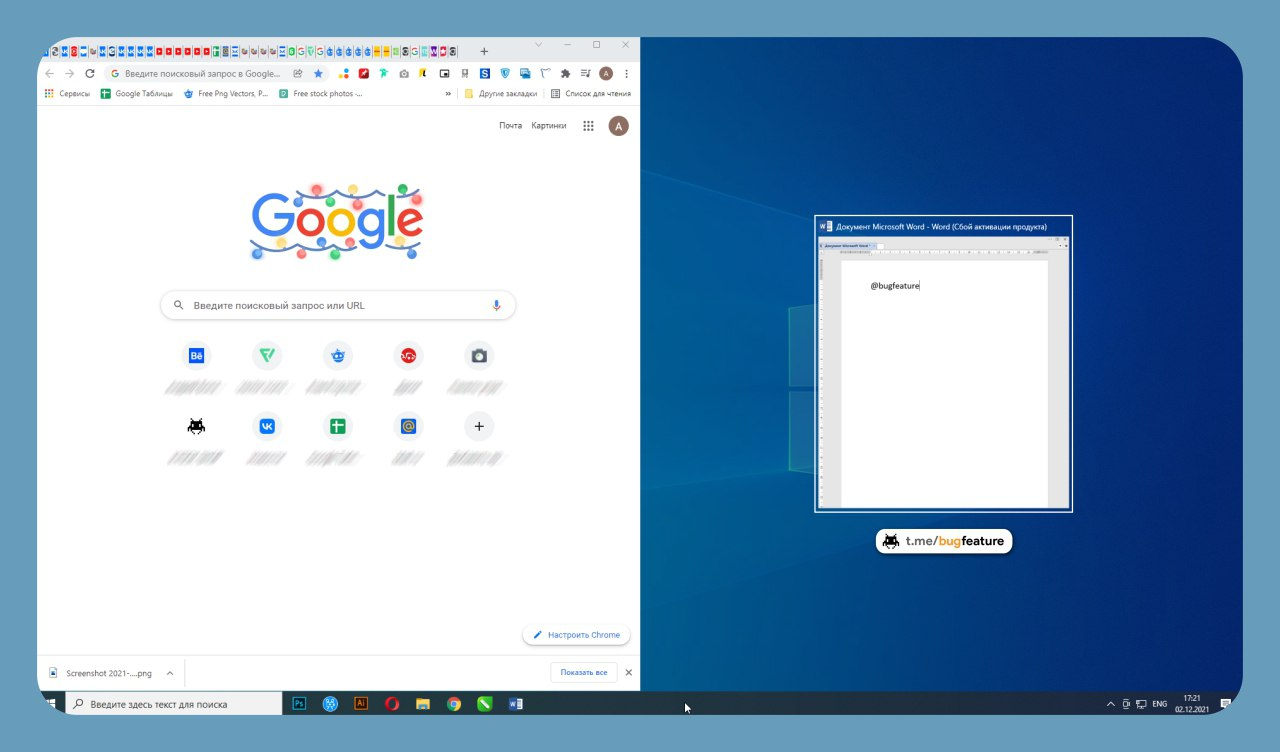
Task: Share this page from the address bar
Action: (298, 74)
